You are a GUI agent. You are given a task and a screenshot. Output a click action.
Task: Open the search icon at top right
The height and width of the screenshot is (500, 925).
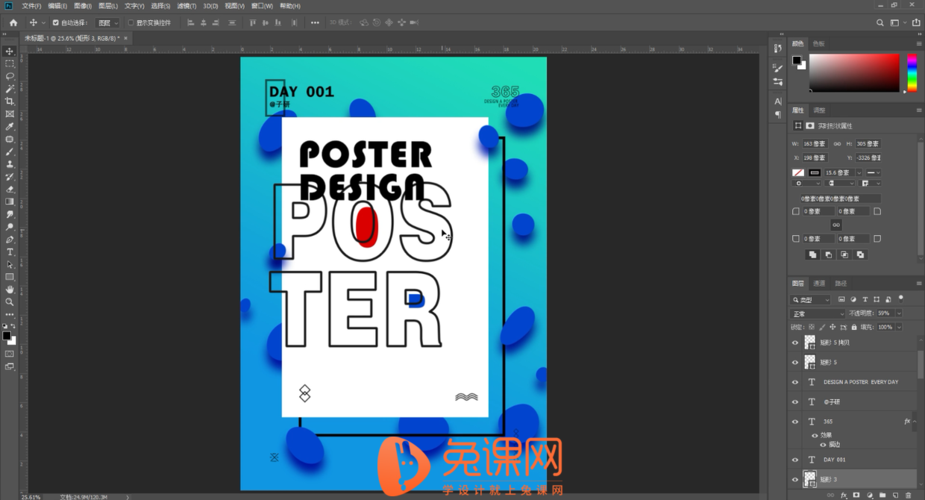(x=880, y=22)
